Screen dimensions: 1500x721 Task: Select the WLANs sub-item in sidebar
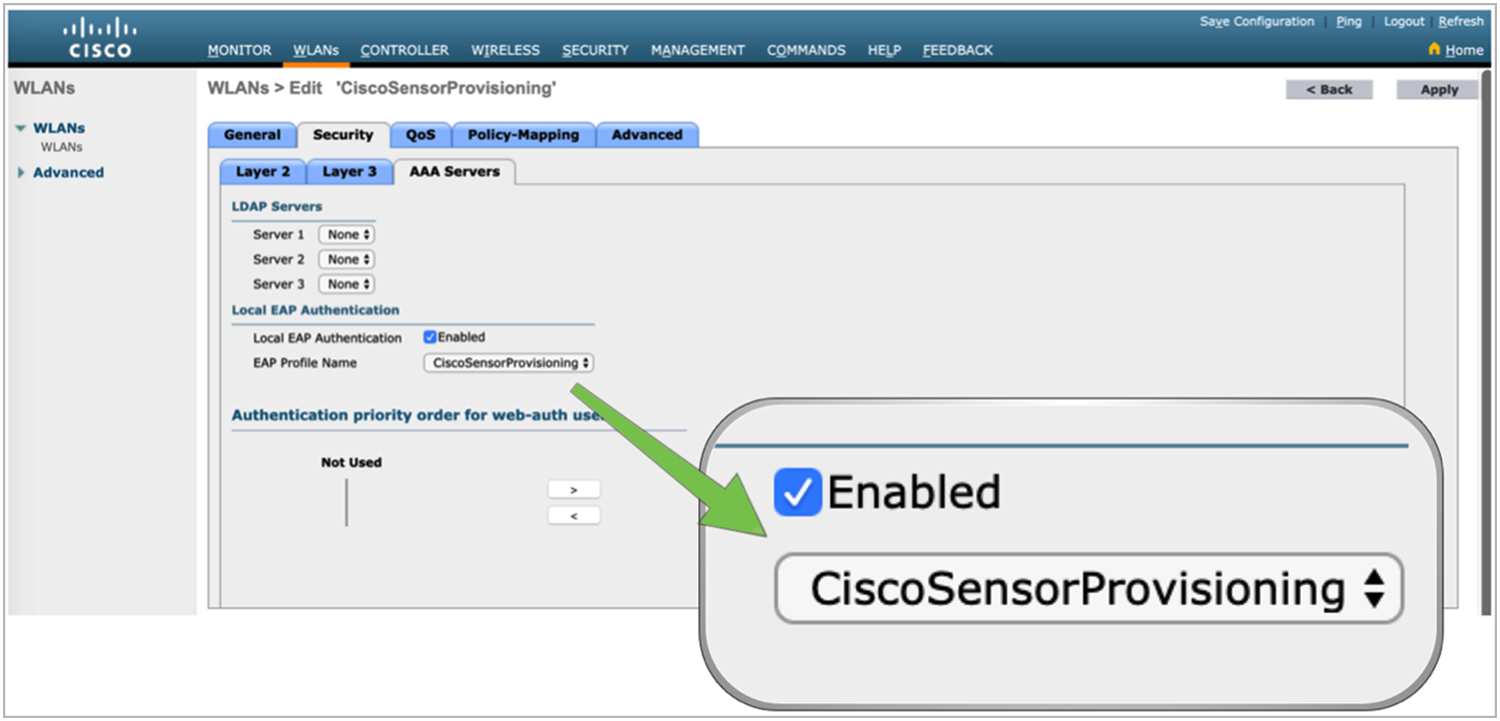[61, 147]
